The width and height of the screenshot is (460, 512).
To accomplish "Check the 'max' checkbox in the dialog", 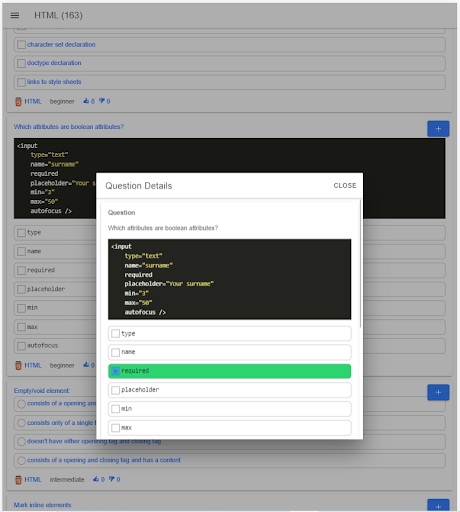I will [x=115, y=428].
